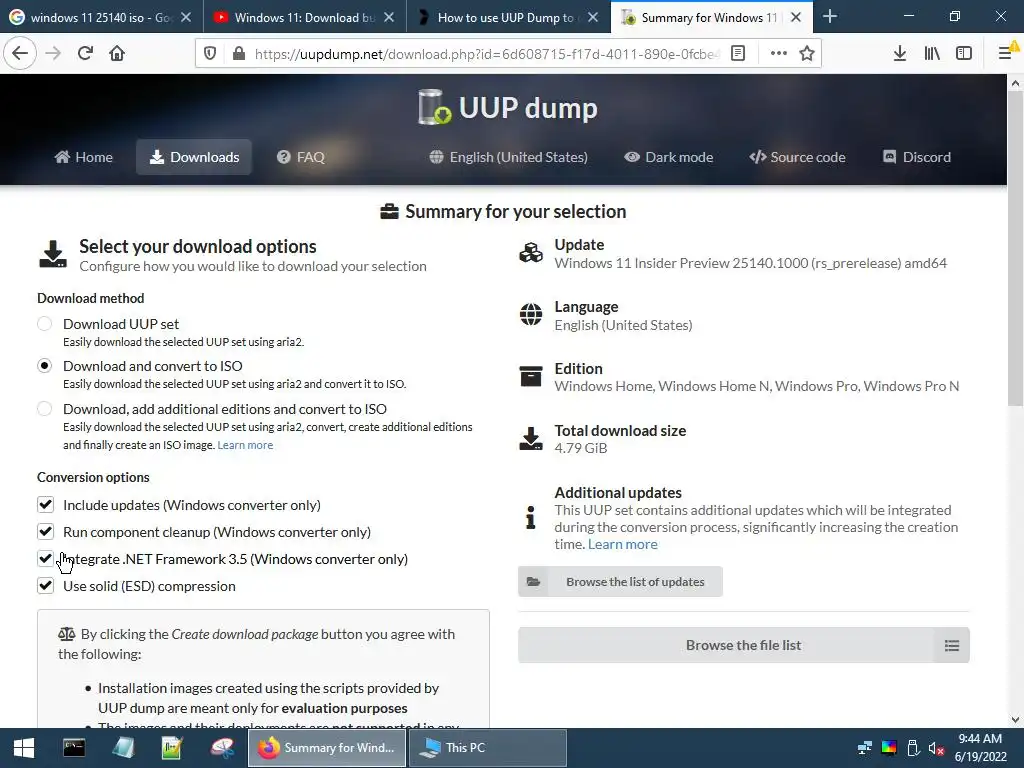
Task: Click the page vertical scrollbar thumb
Action: [1015, 248]
